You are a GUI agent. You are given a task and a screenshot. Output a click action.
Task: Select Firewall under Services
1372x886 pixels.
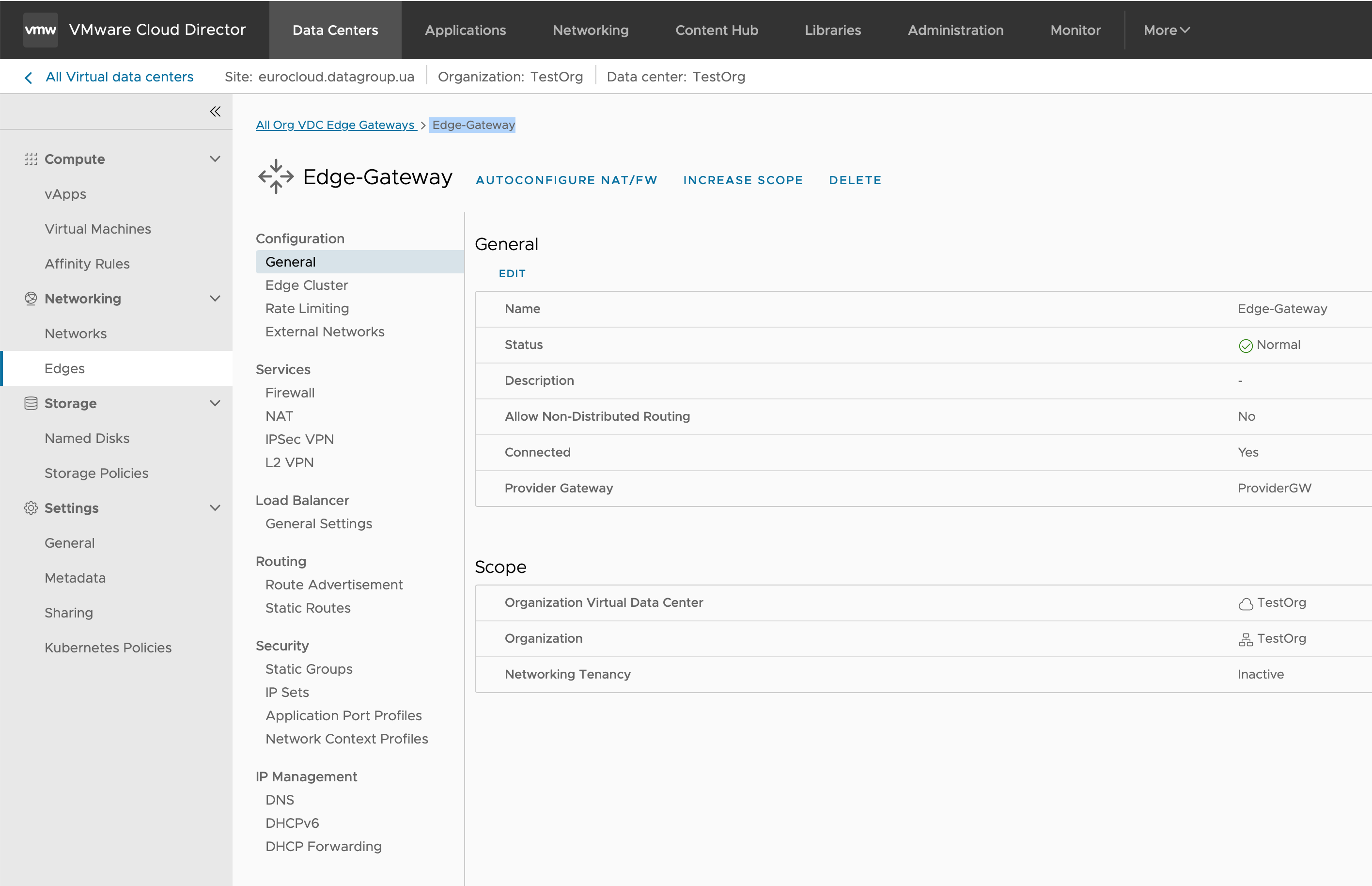[290, 393]
